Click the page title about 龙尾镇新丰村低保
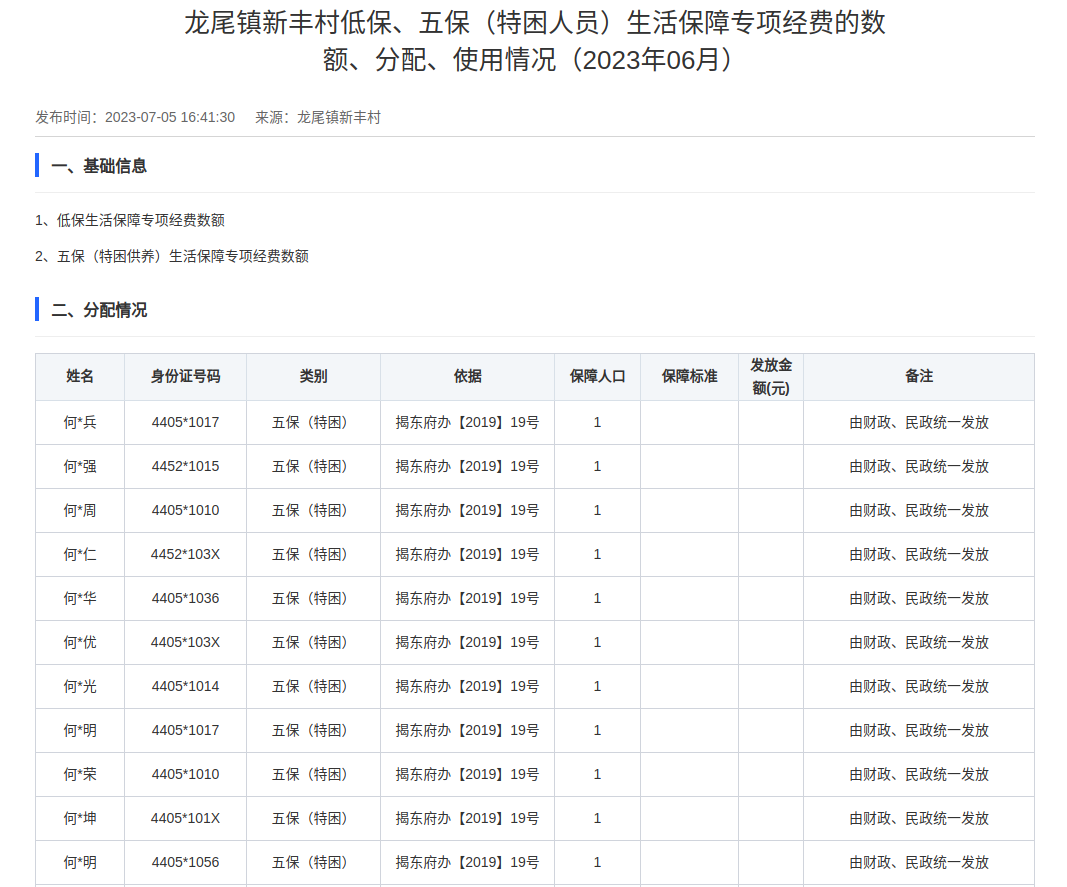Viewport: 1067px width, 887px height. point(535,42)
